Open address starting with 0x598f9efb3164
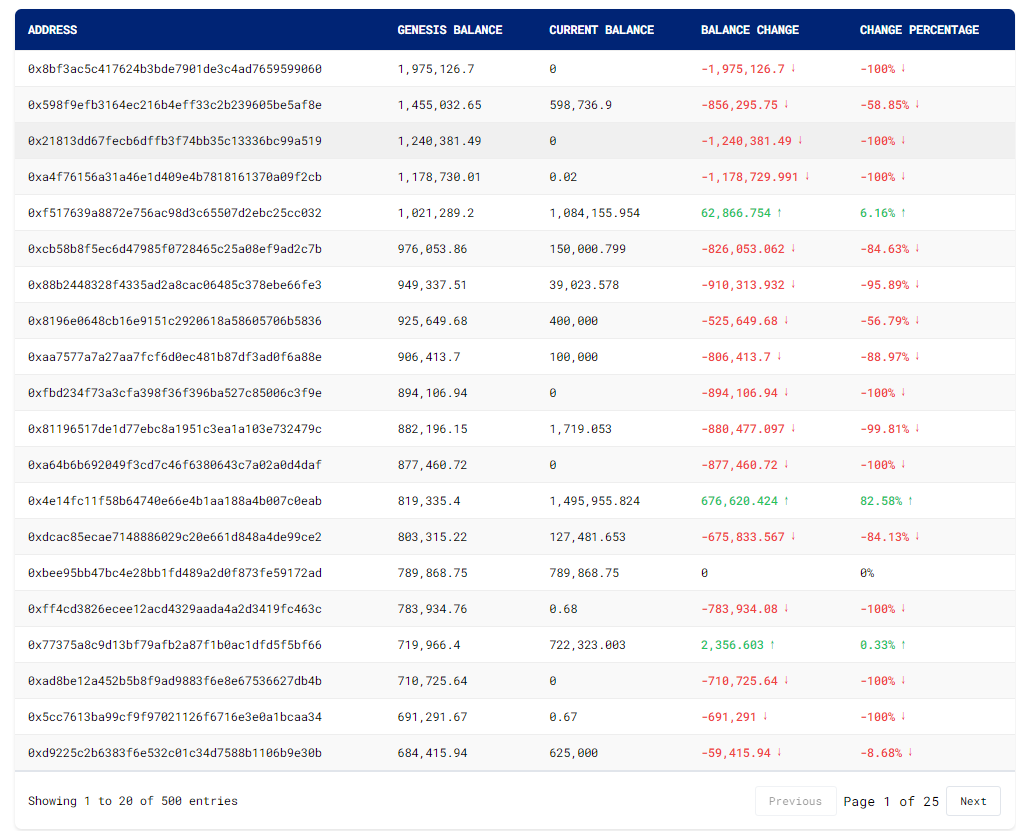This screenshot has height=831, width=1016. (174, 105)
